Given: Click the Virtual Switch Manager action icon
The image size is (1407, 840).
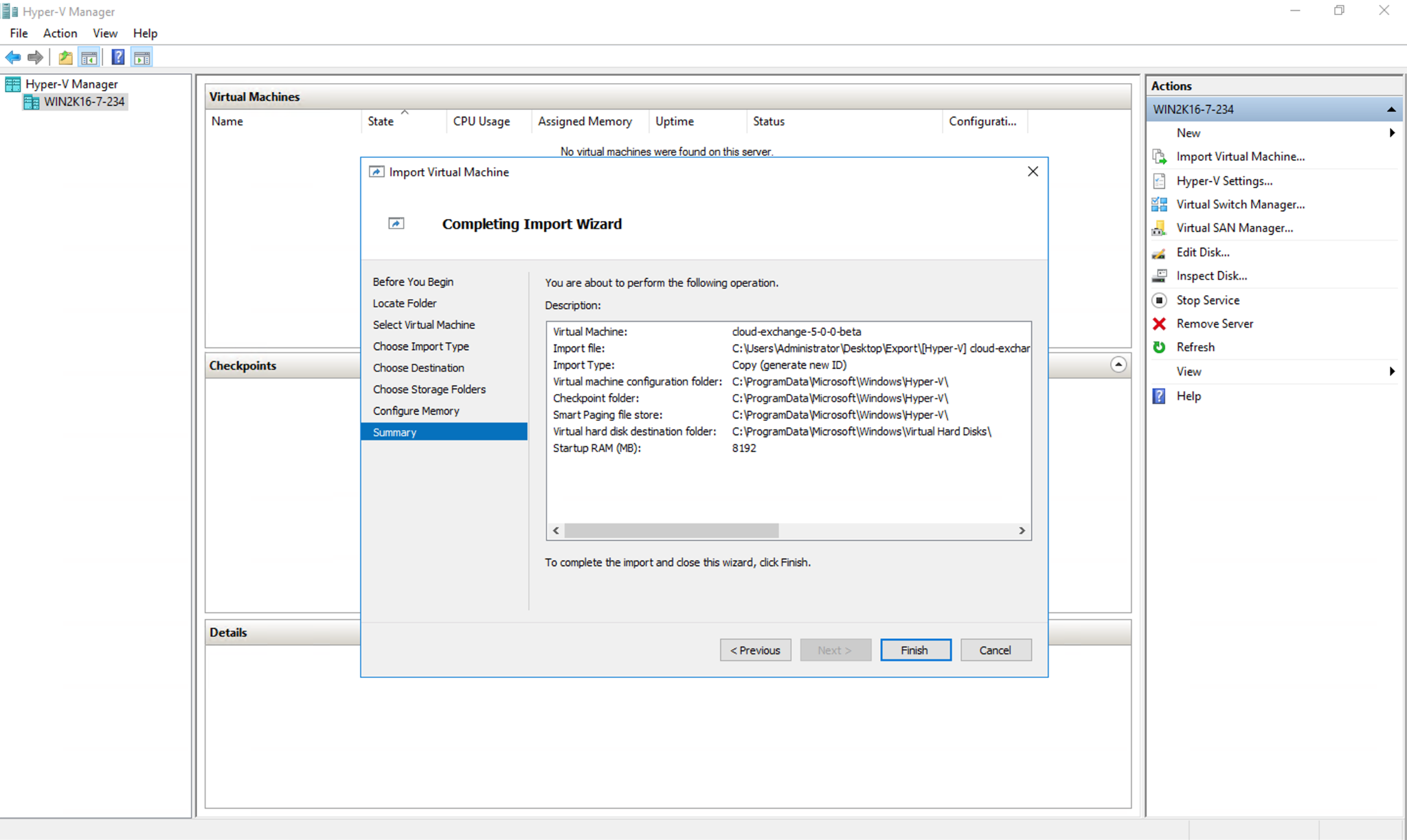Looking at the screenshot, I should [x=1160, y=204].
